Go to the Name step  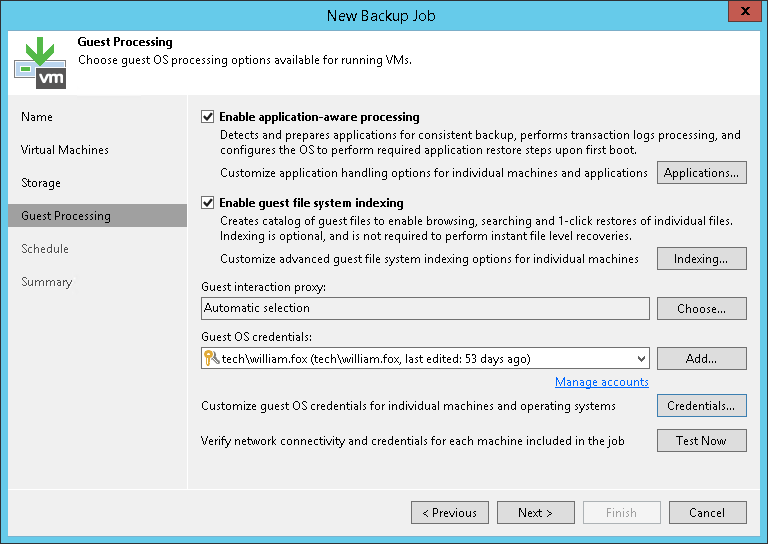[37, 117]
